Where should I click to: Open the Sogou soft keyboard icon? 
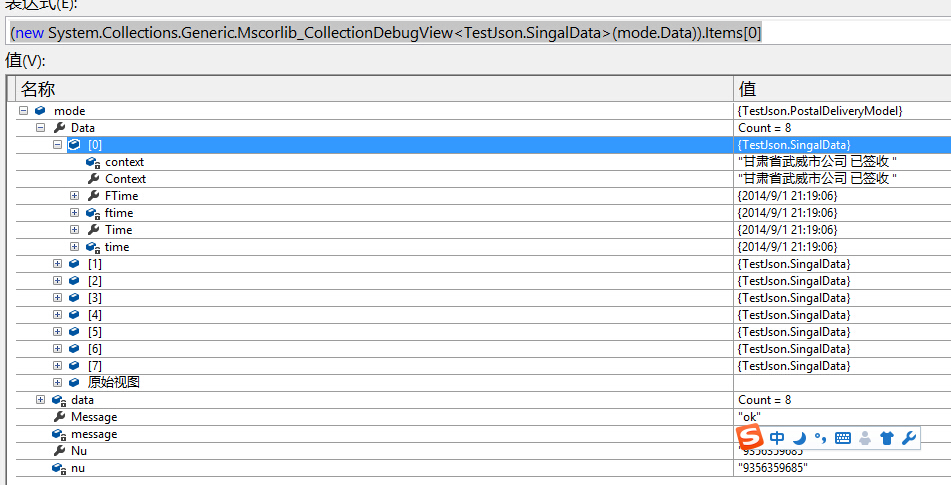843,438
